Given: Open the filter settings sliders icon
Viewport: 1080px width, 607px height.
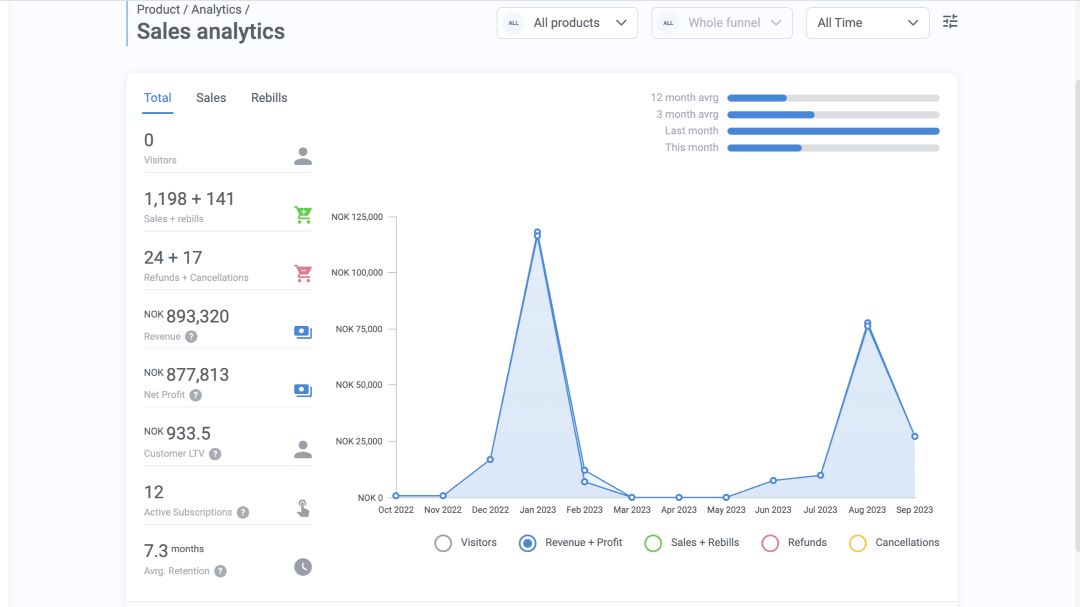Looking at the screenshot, I should coord(950,21).
